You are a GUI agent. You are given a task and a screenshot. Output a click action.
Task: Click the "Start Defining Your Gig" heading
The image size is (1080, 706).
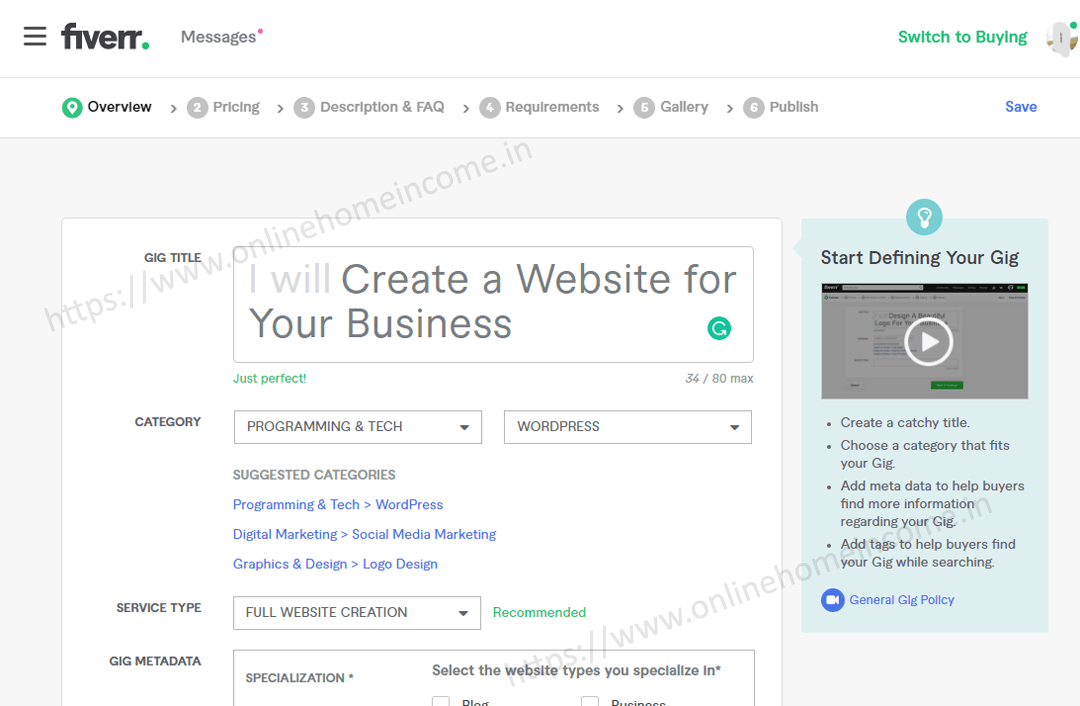pos(920,258)
